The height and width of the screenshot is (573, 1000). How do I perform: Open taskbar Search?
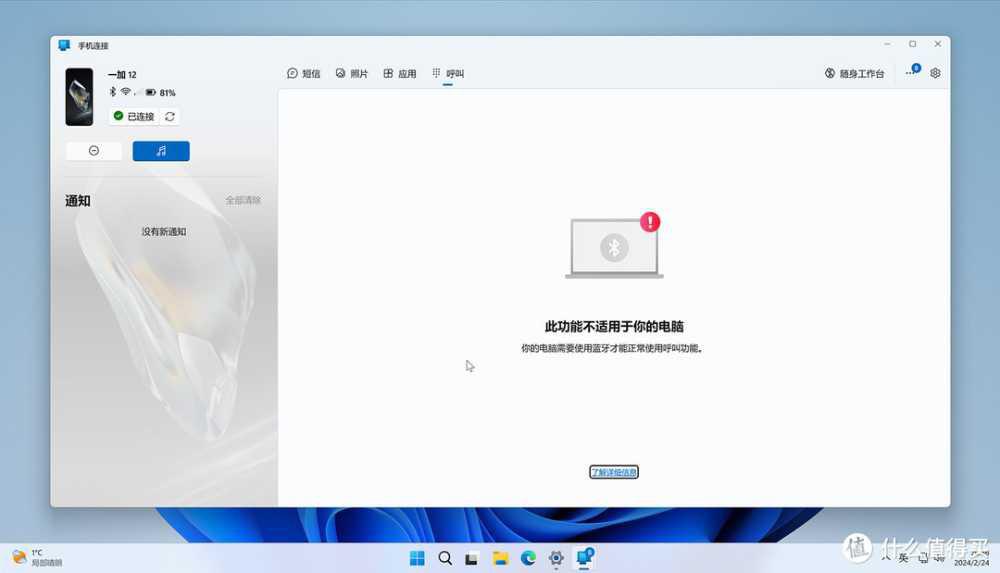[445, 558]
